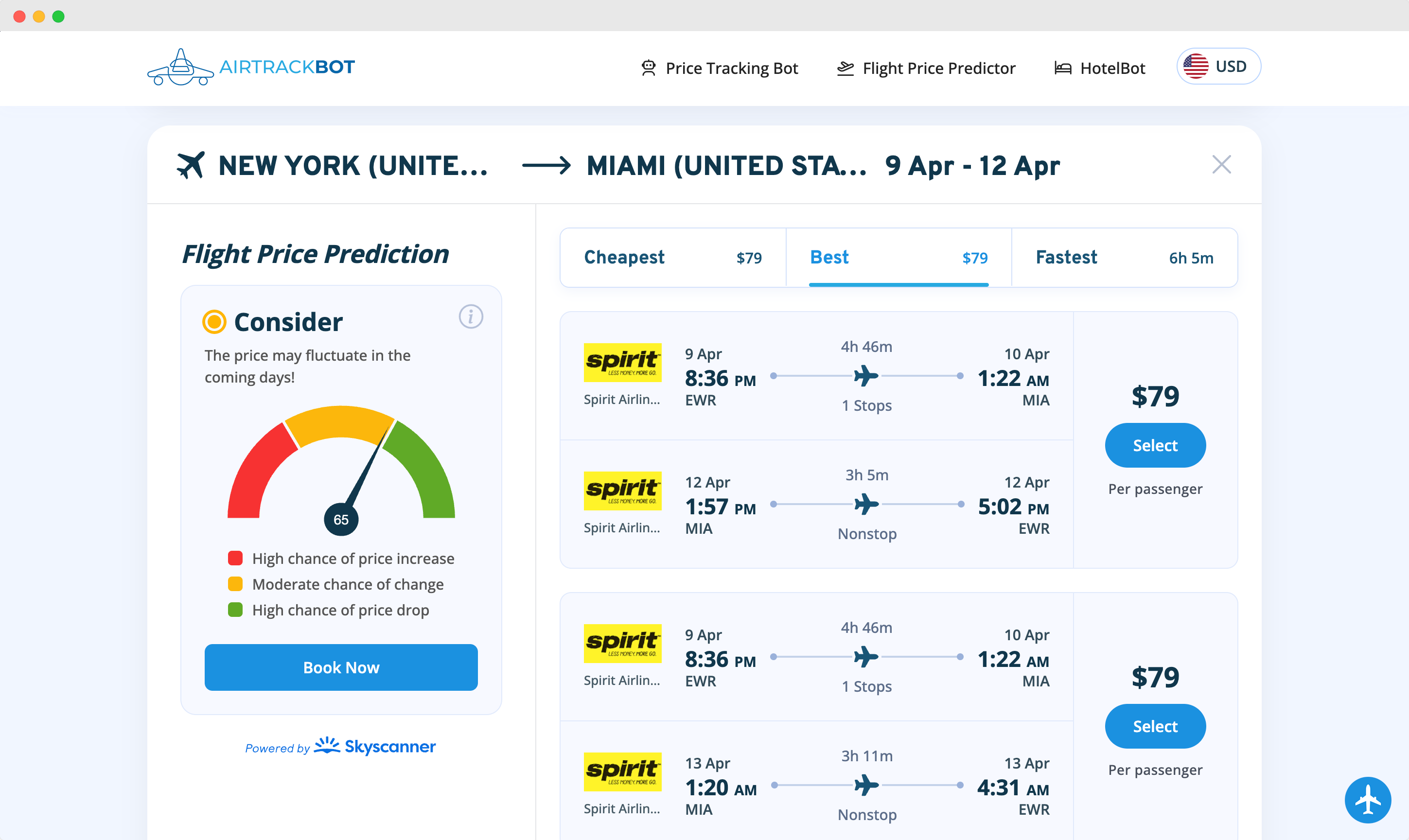1409x840 pixels.
Task: Click the robot icon next to Price Tracking Bot
Action: 648,68
